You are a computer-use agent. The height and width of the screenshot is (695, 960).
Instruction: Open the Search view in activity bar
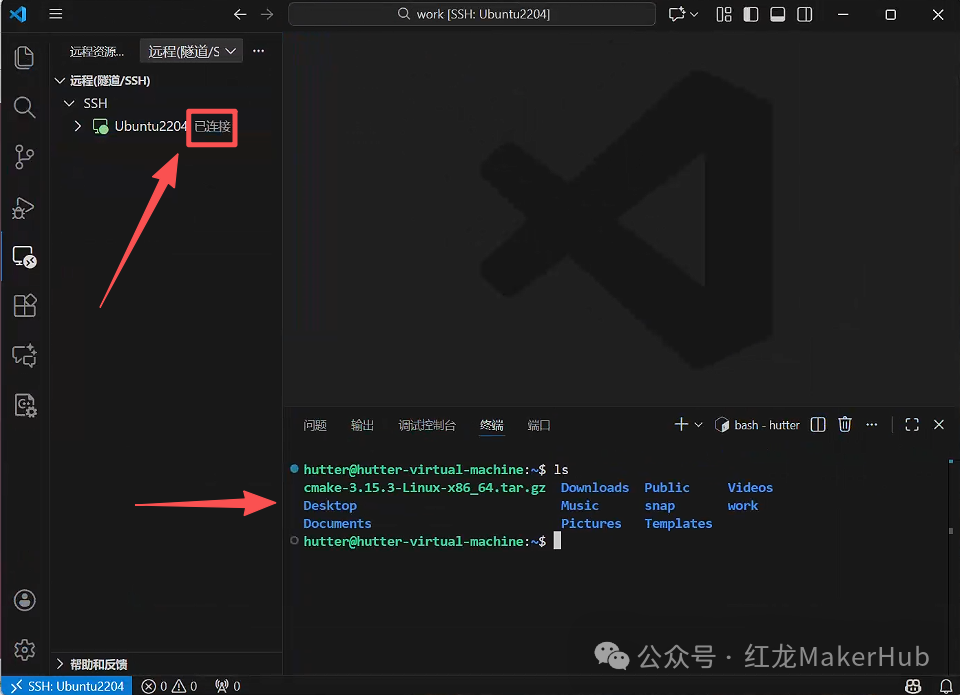(x=24, y=107)
